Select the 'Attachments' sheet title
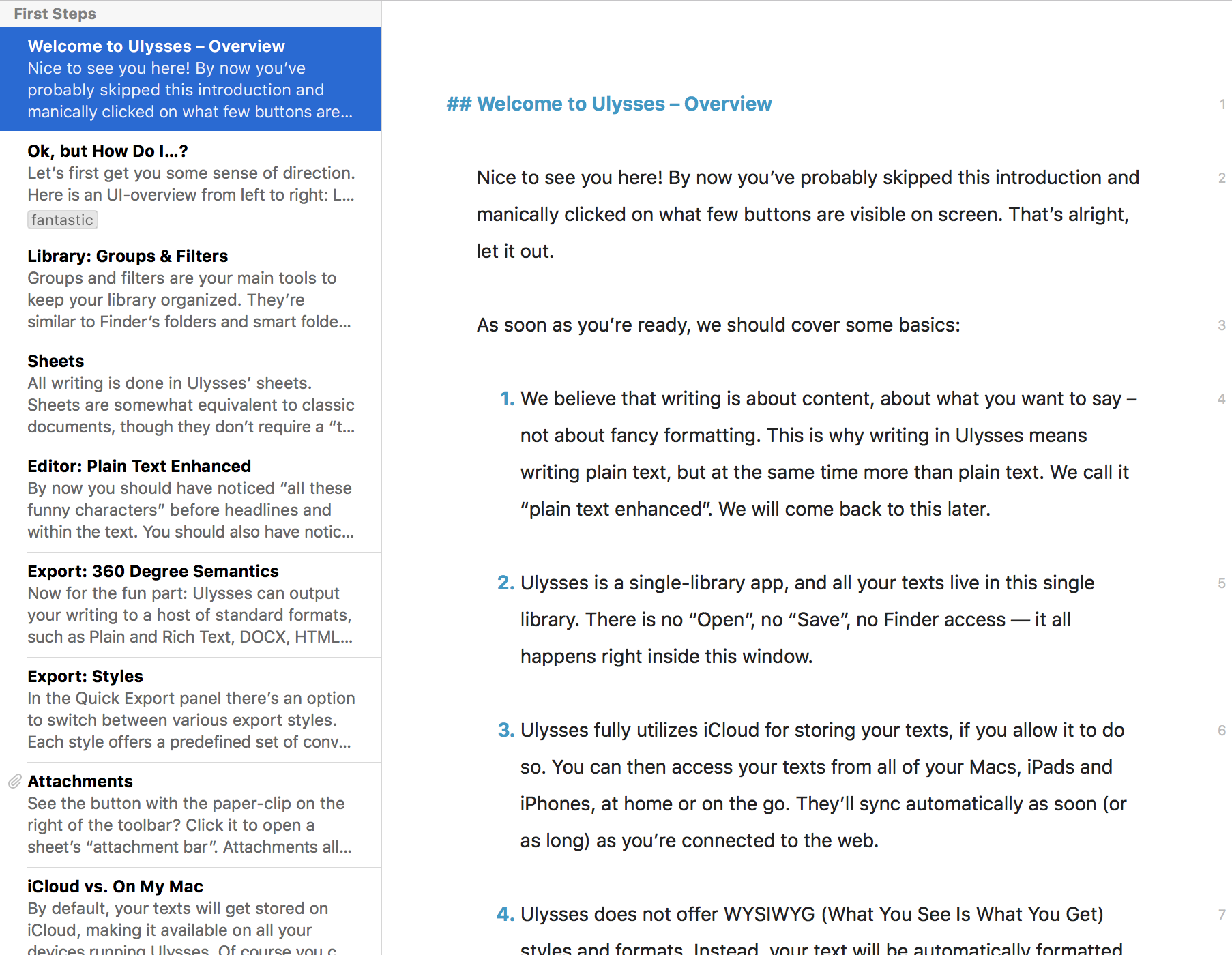The image size is (1232, 955). (x=80, y=781)
